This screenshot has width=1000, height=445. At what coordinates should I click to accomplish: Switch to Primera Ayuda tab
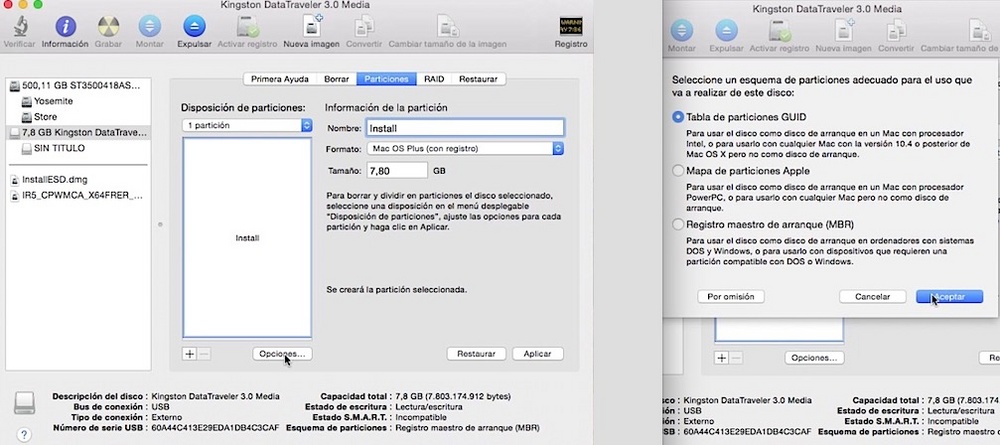[x=279, y=79]
